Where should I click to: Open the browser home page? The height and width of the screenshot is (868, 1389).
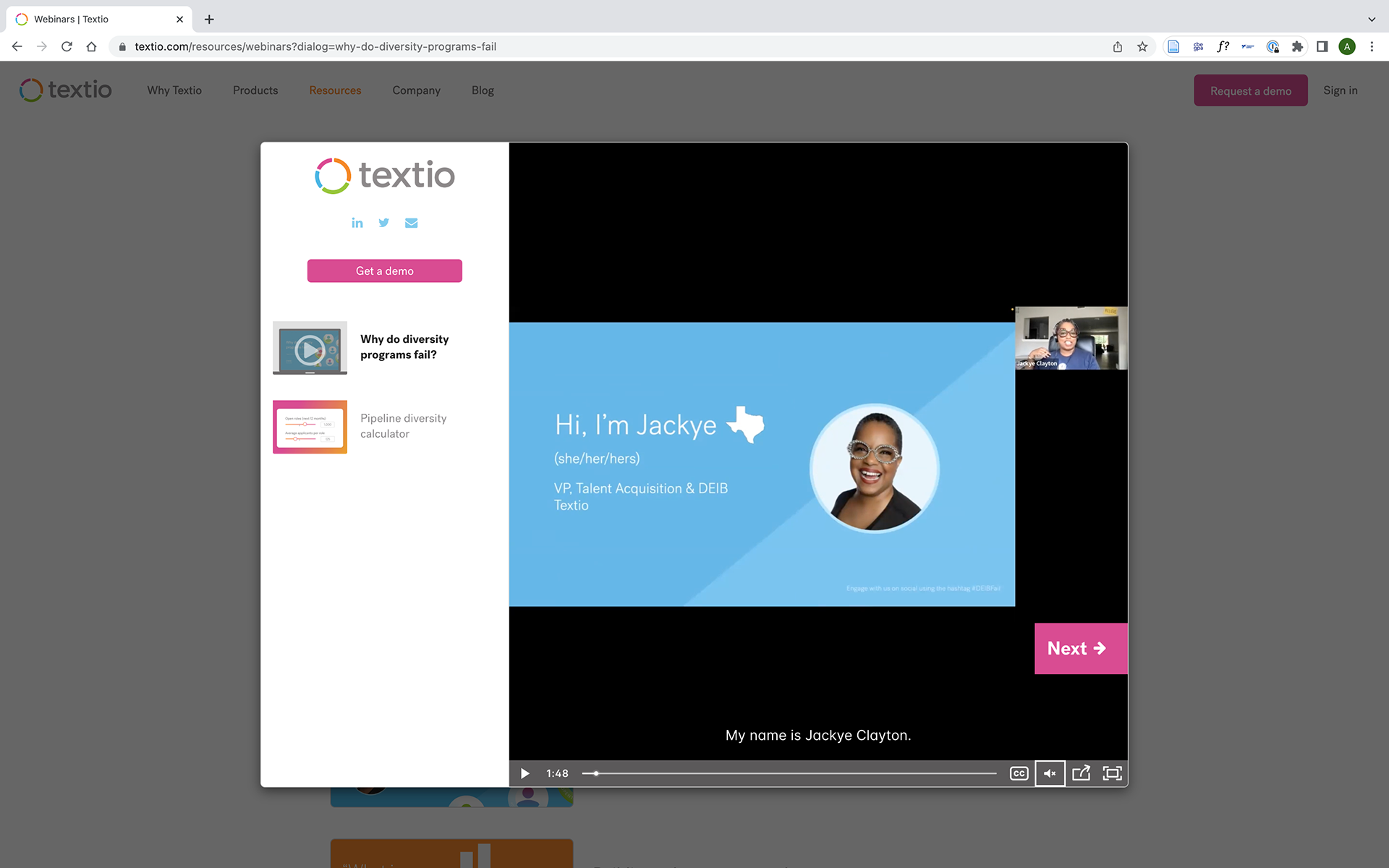pos(91,46)
